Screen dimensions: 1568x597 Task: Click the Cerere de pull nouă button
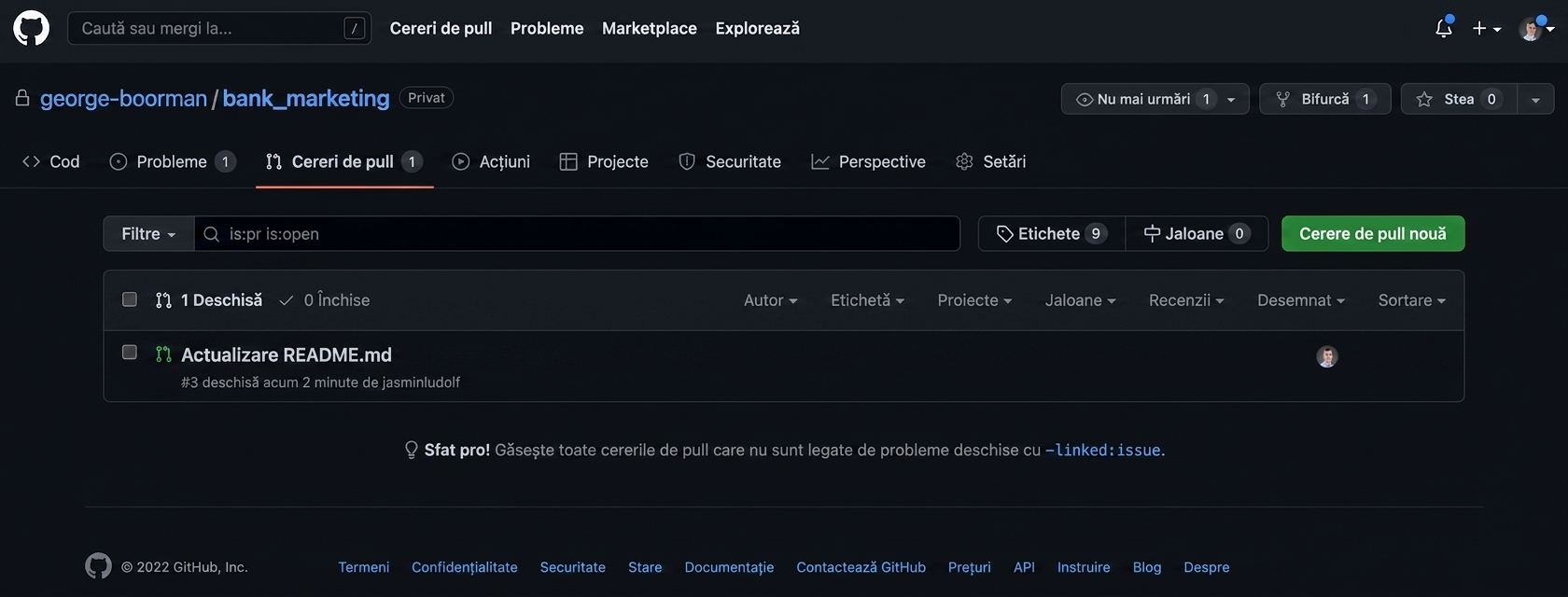(x=1373, y=234)
